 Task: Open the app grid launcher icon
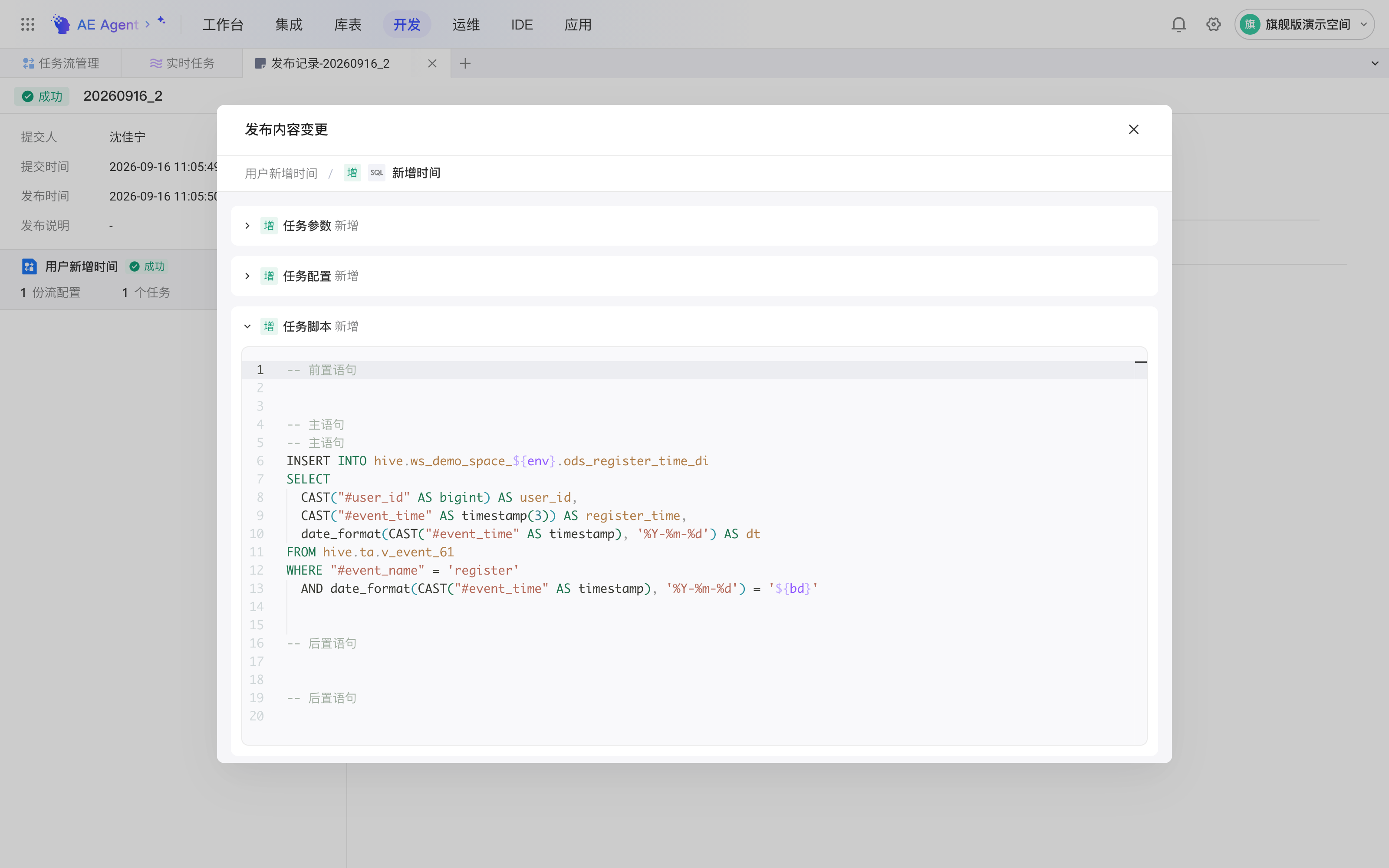[x=27, y=24]
